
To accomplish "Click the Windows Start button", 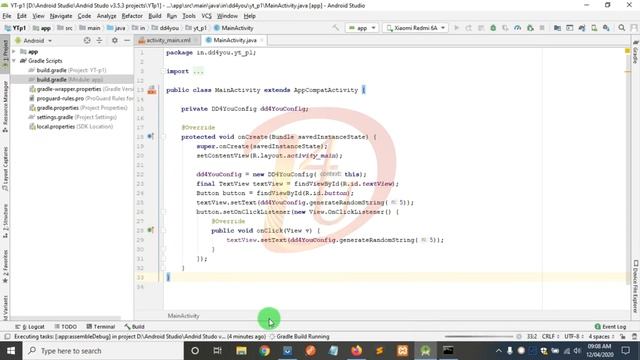I will [11, 351].
